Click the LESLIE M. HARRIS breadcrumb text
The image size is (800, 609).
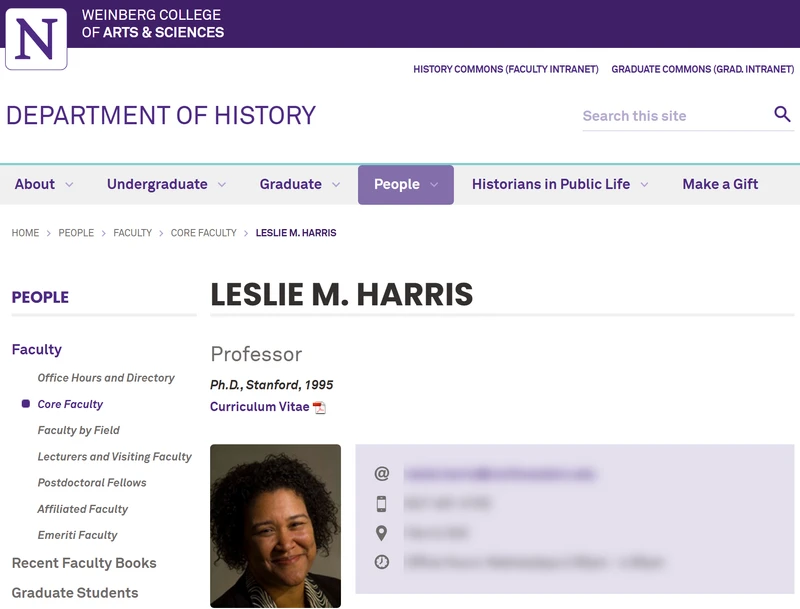296,233
